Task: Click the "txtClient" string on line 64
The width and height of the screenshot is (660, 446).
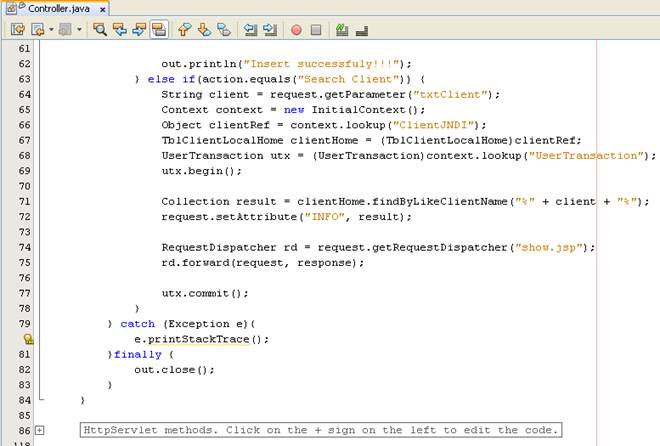Action: (x=450, y=95)
